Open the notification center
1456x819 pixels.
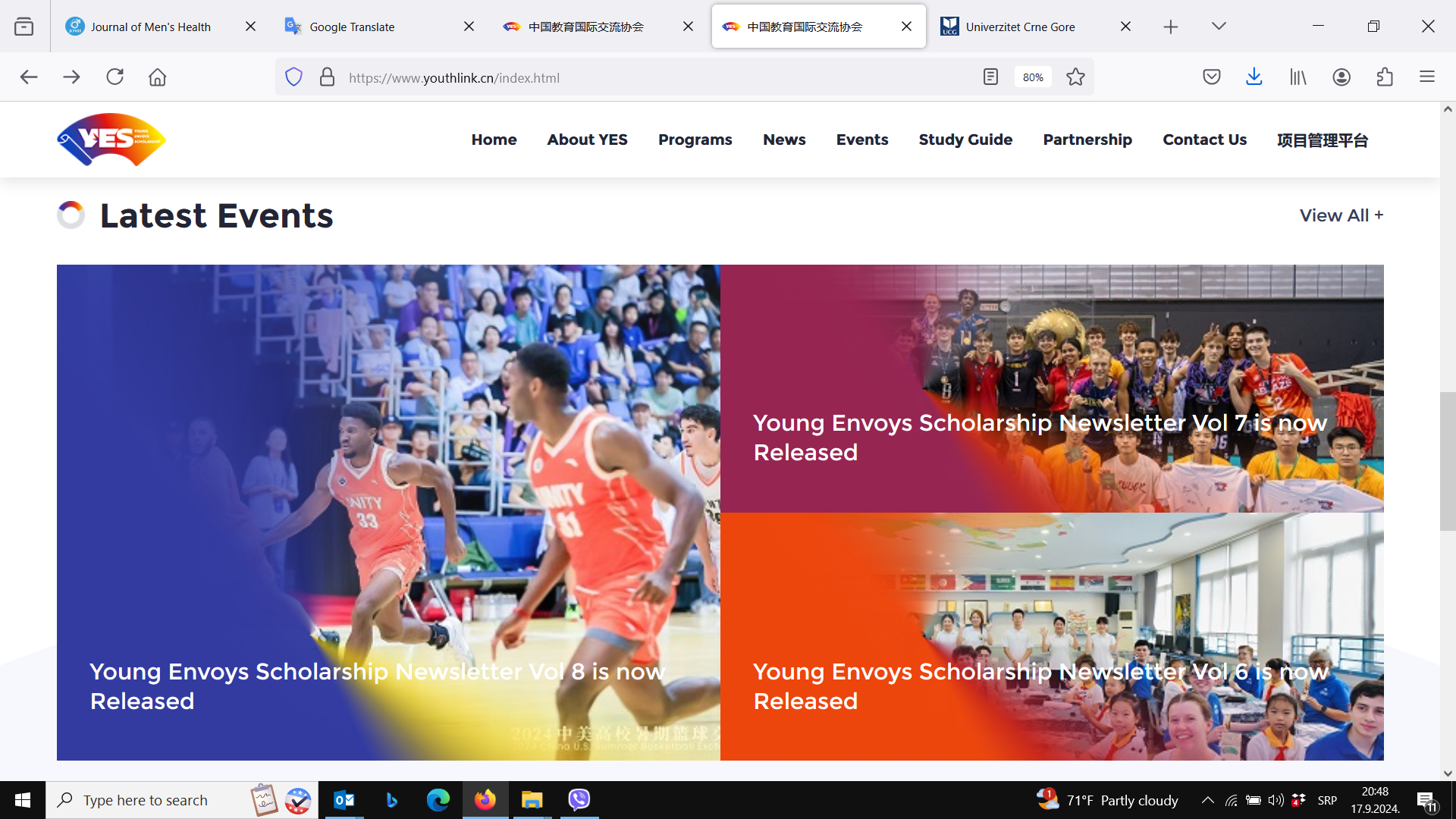(1426, 801)
